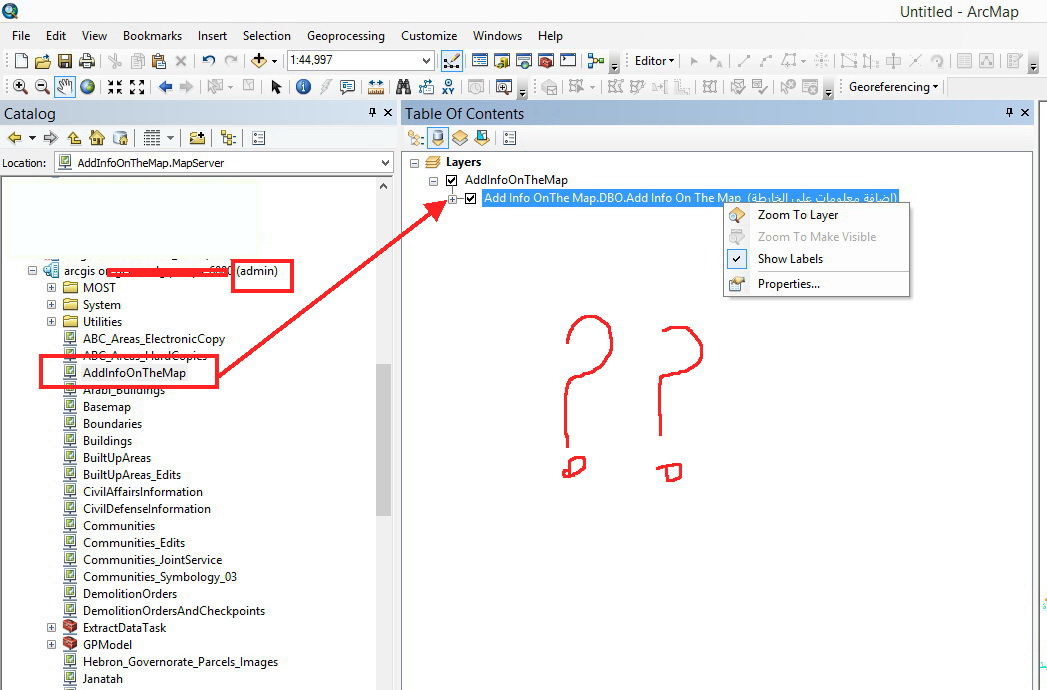Image resolution: width=1047 pixels, height=690 pixels.
Task: Open ModelBuilder window icon
Action: pyautogui.click(x=595, y=61)
